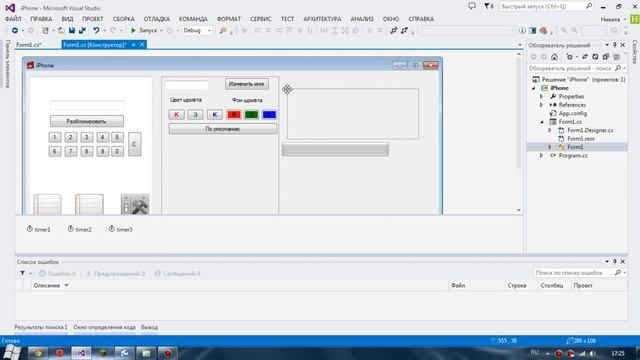Click the name text box beside Изменить имя

[x=187, y=85]
